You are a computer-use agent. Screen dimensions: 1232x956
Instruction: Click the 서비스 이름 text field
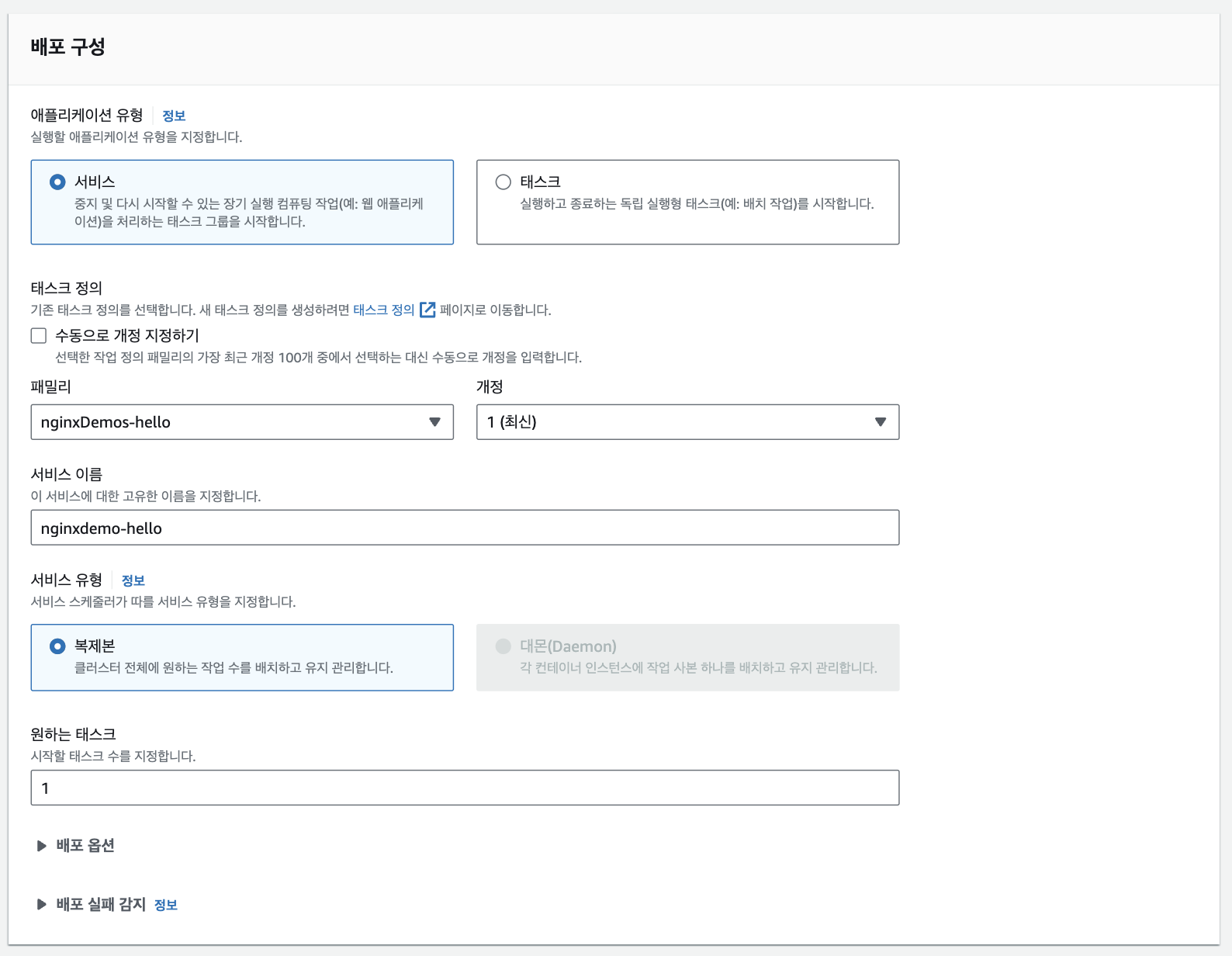click(465, 528)
